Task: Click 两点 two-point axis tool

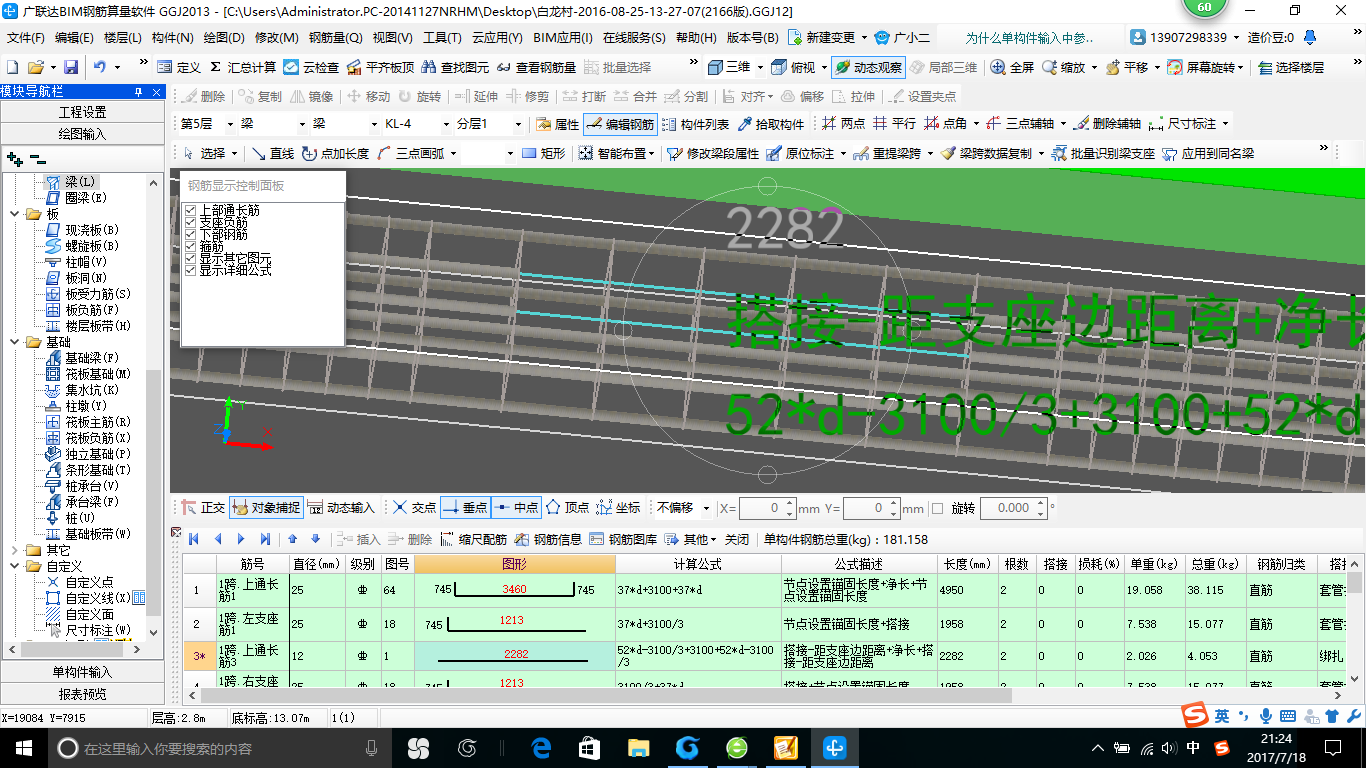Action: [843, 124]
